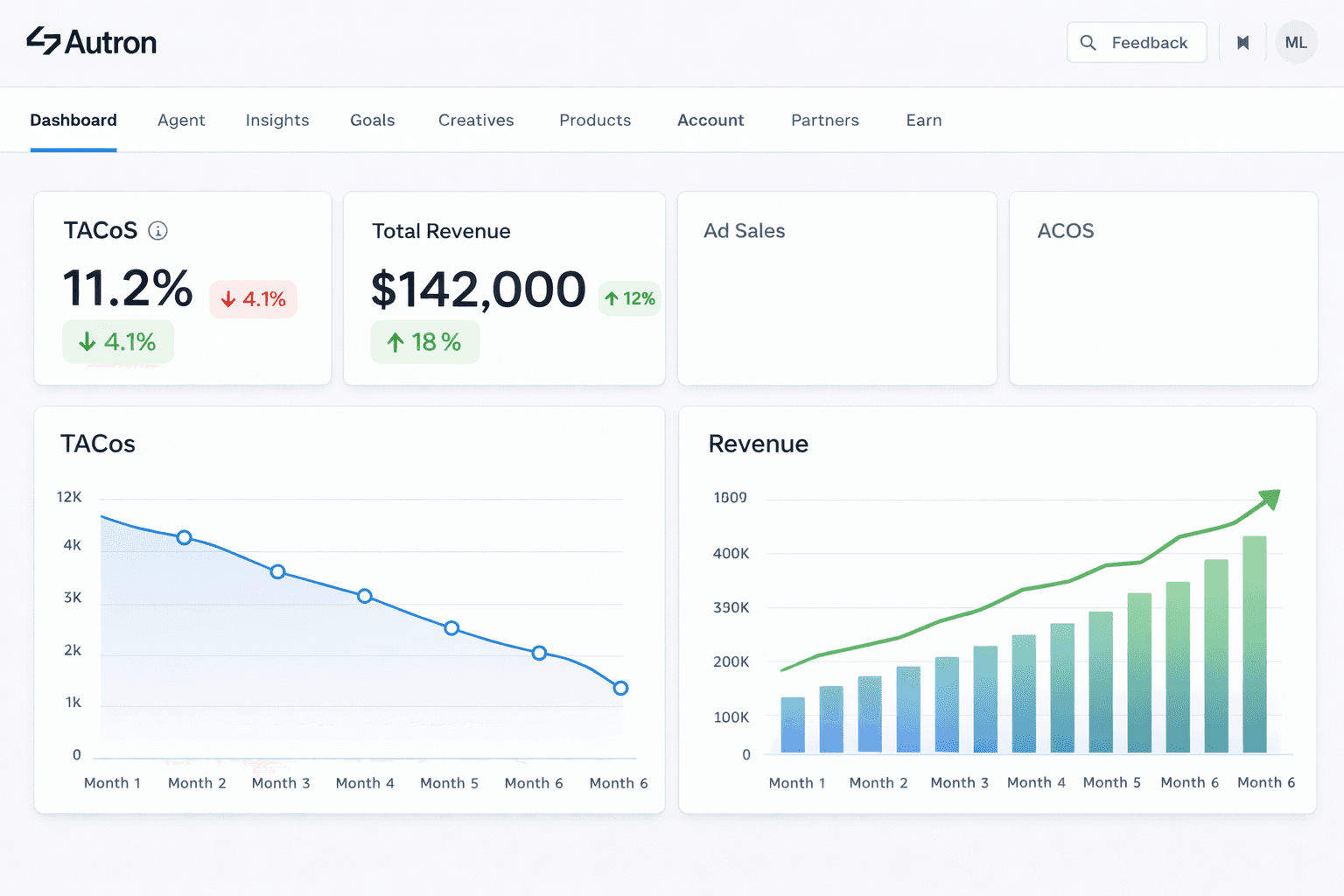Click the Autron logo icon
Screen dimensions: 1344x896
(42, 41)
